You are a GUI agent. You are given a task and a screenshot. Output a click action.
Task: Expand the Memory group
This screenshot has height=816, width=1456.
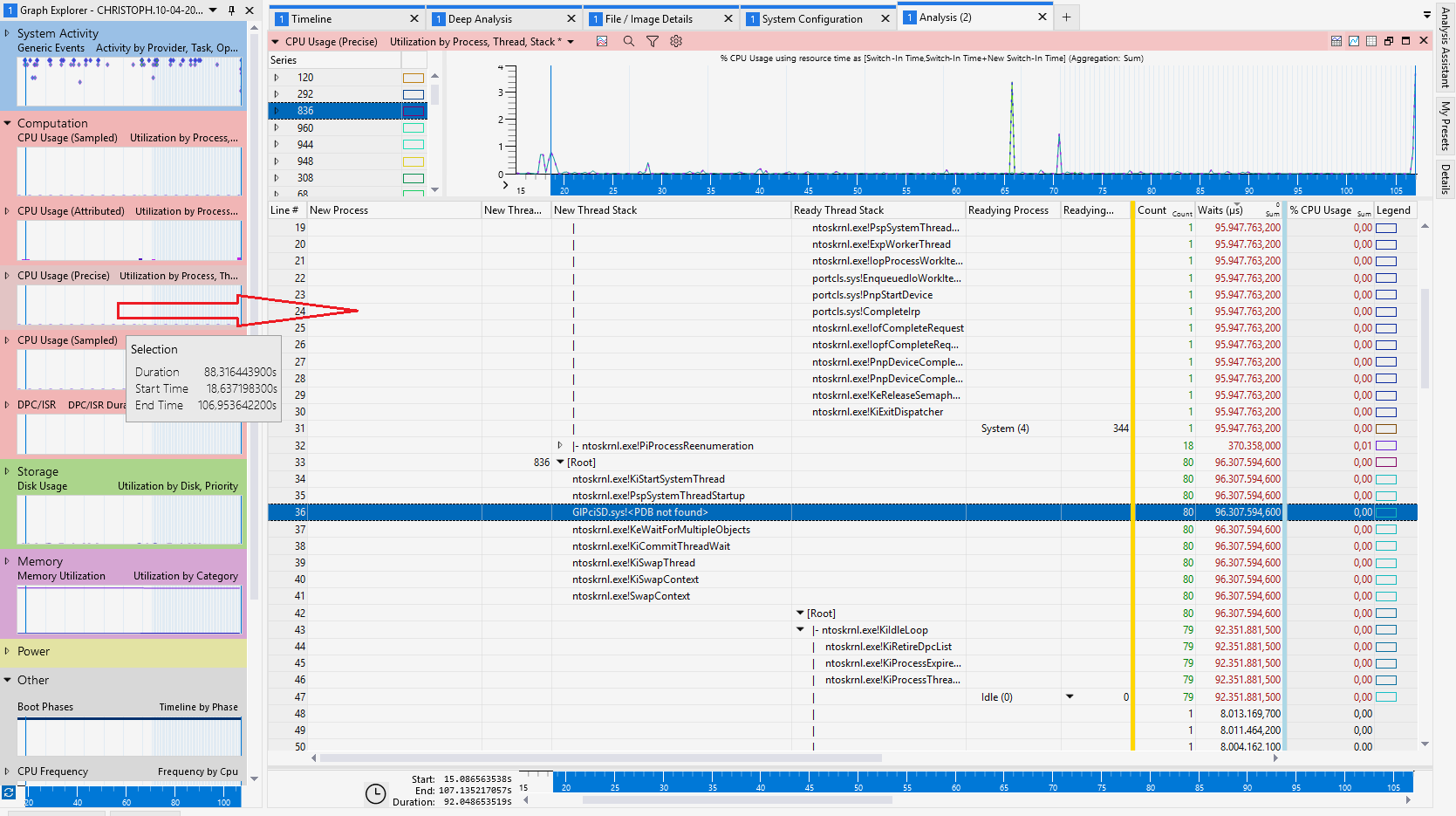coord(7,561)
